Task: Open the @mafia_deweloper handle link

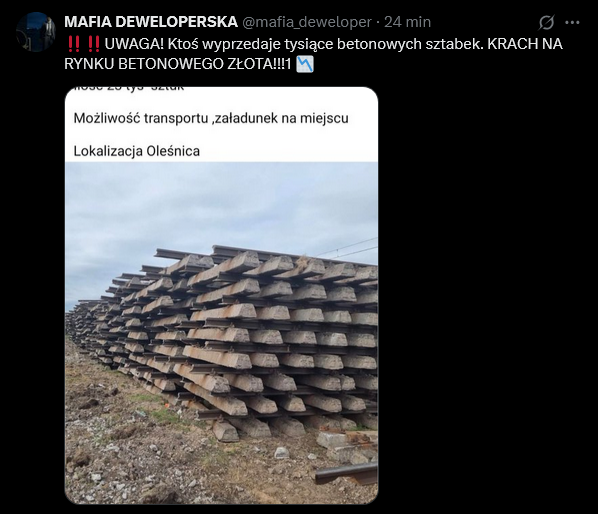Action: [307, 22]
